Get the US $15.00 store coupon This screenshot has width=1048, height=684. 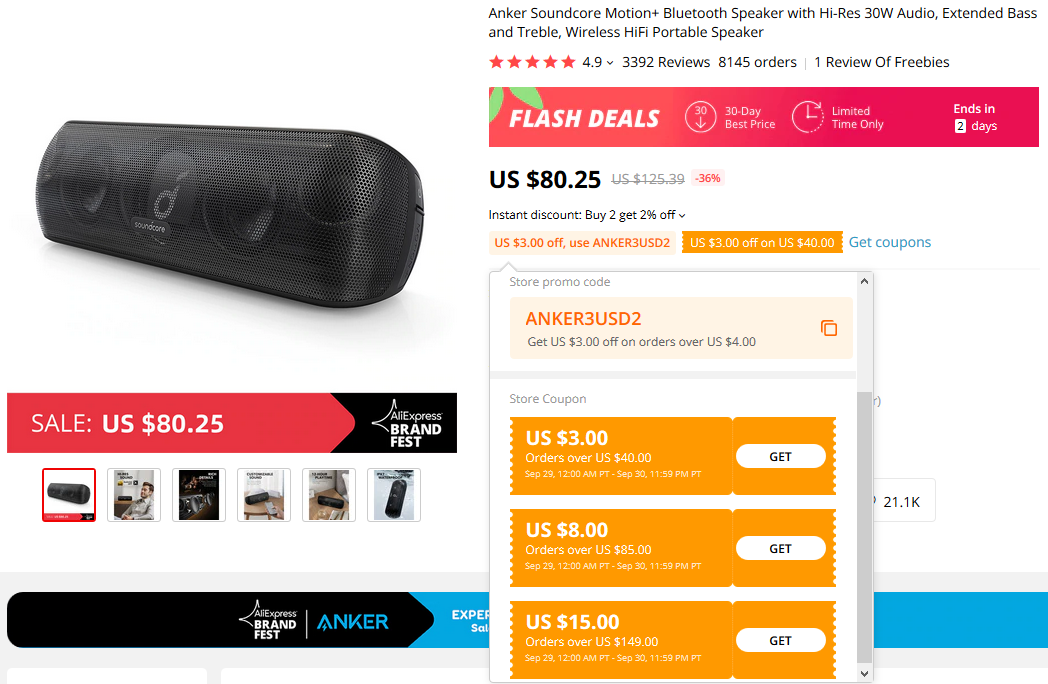point(781,641)
